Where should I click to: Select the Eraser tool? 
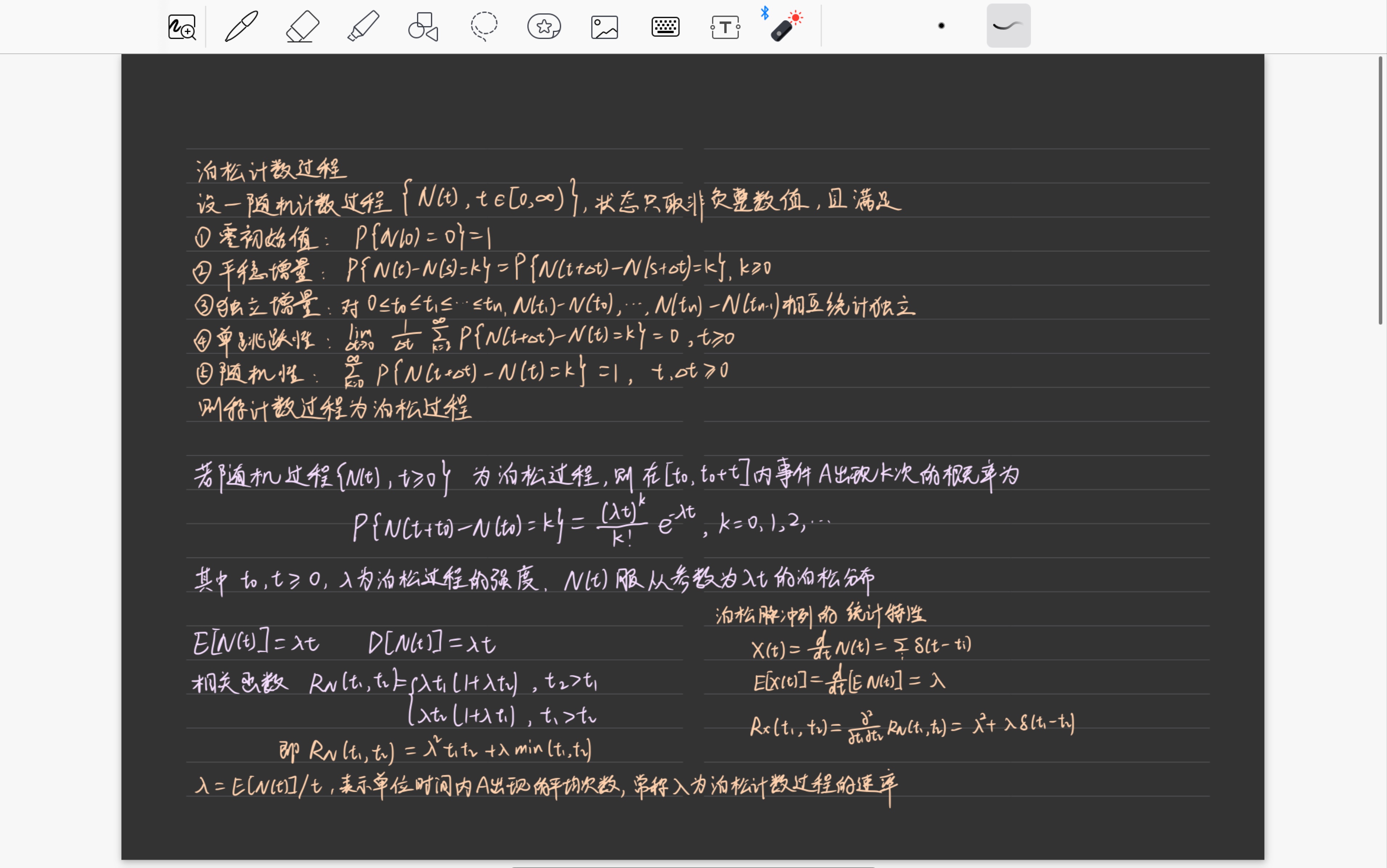302,26
